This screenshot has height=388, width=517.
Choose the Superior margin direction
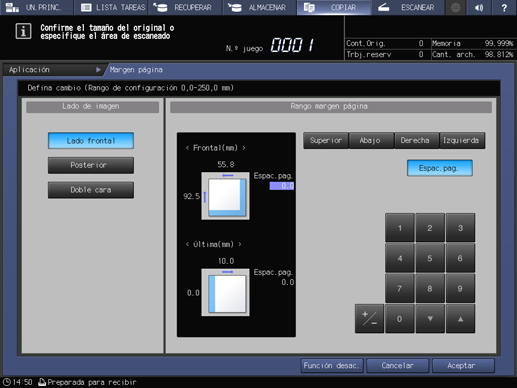(326, 140)
